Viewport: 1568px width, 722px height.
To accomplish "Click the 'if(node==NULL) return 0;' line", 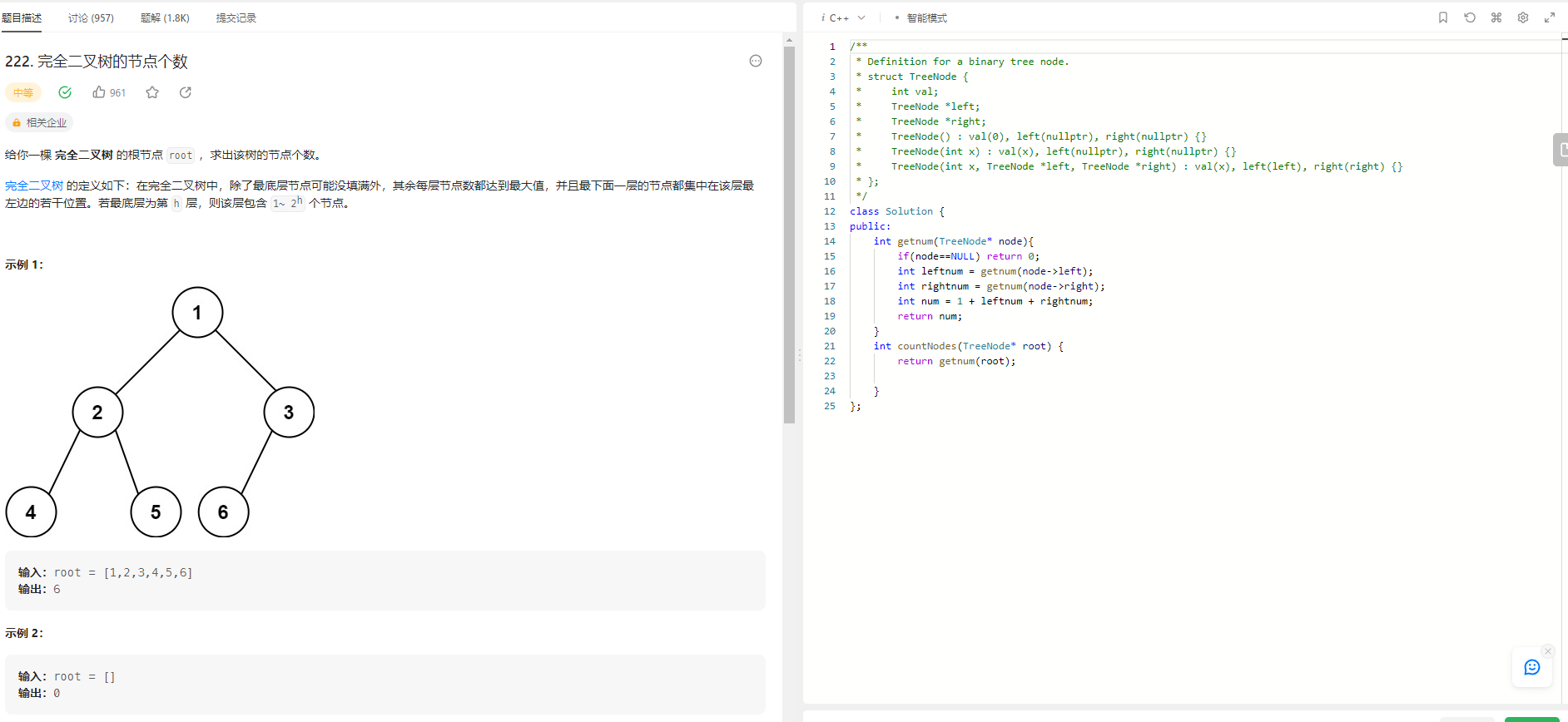I will (x=968, y=256).
